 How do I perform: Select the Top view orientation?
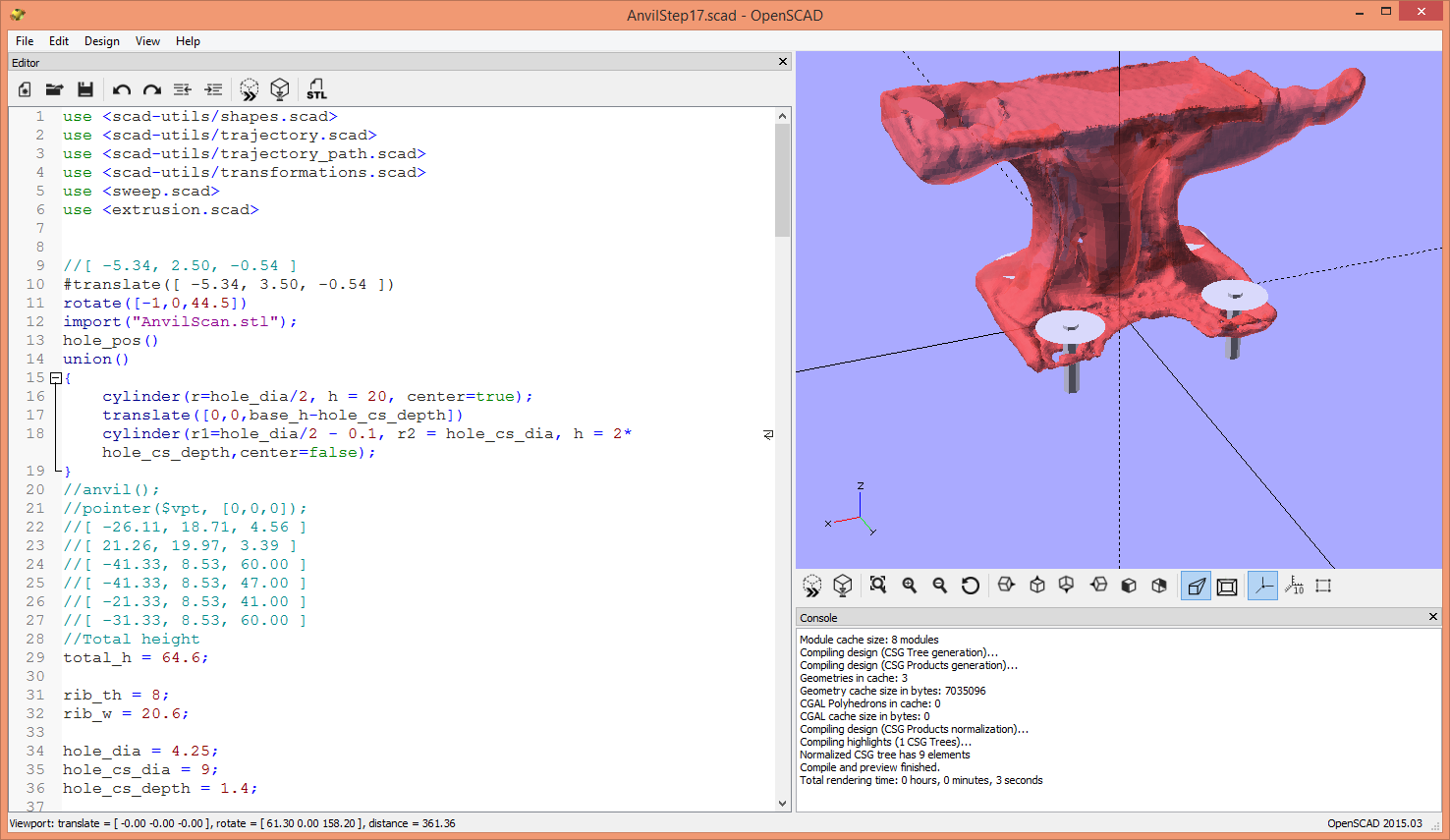point(1036,585)
